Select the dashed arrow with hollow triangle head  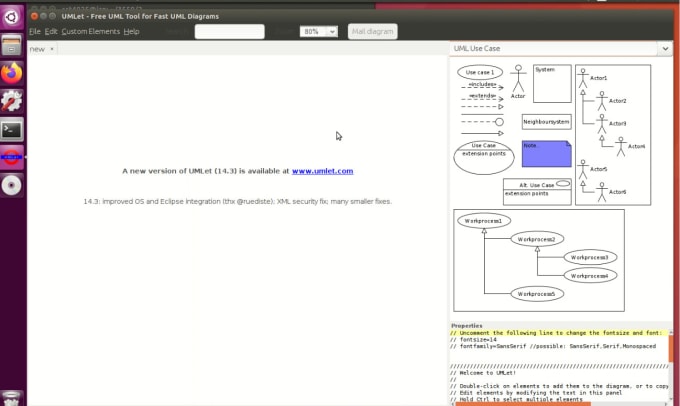[x=482, y=107]
